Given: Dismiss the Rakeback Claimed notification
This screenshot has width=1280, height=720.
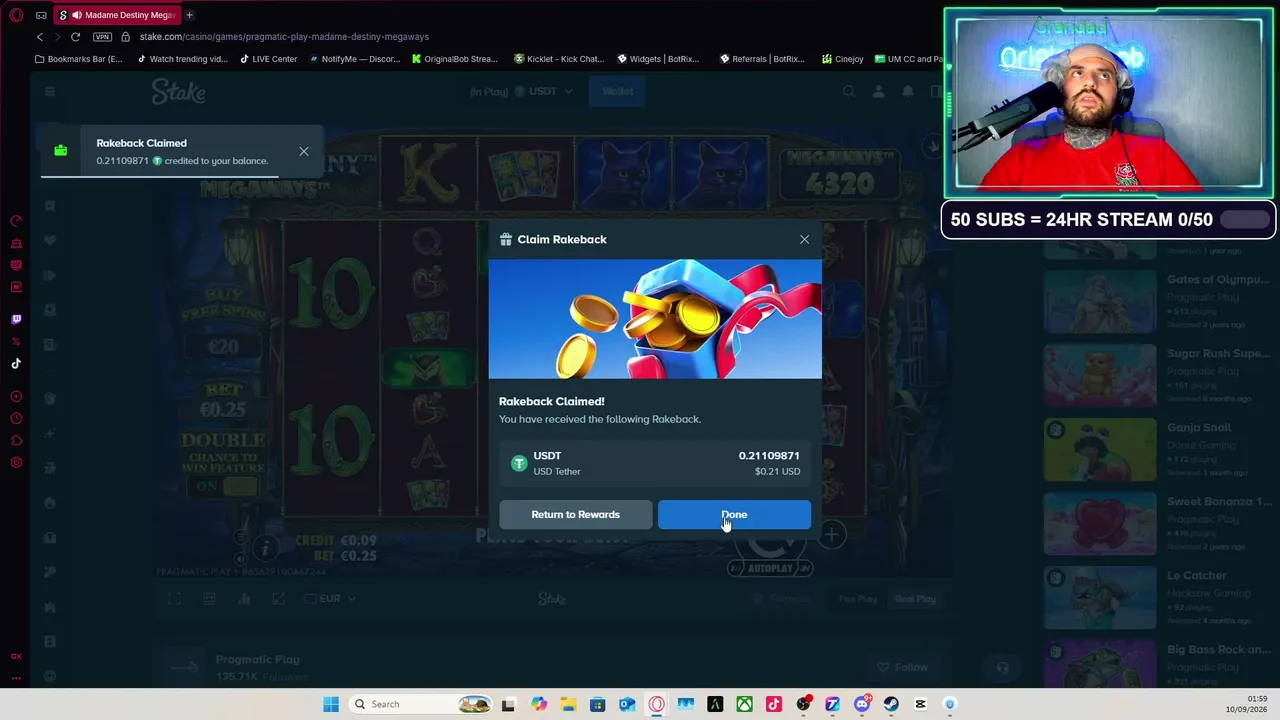Looking at the screenshot, I should click(x=304, y=152).
